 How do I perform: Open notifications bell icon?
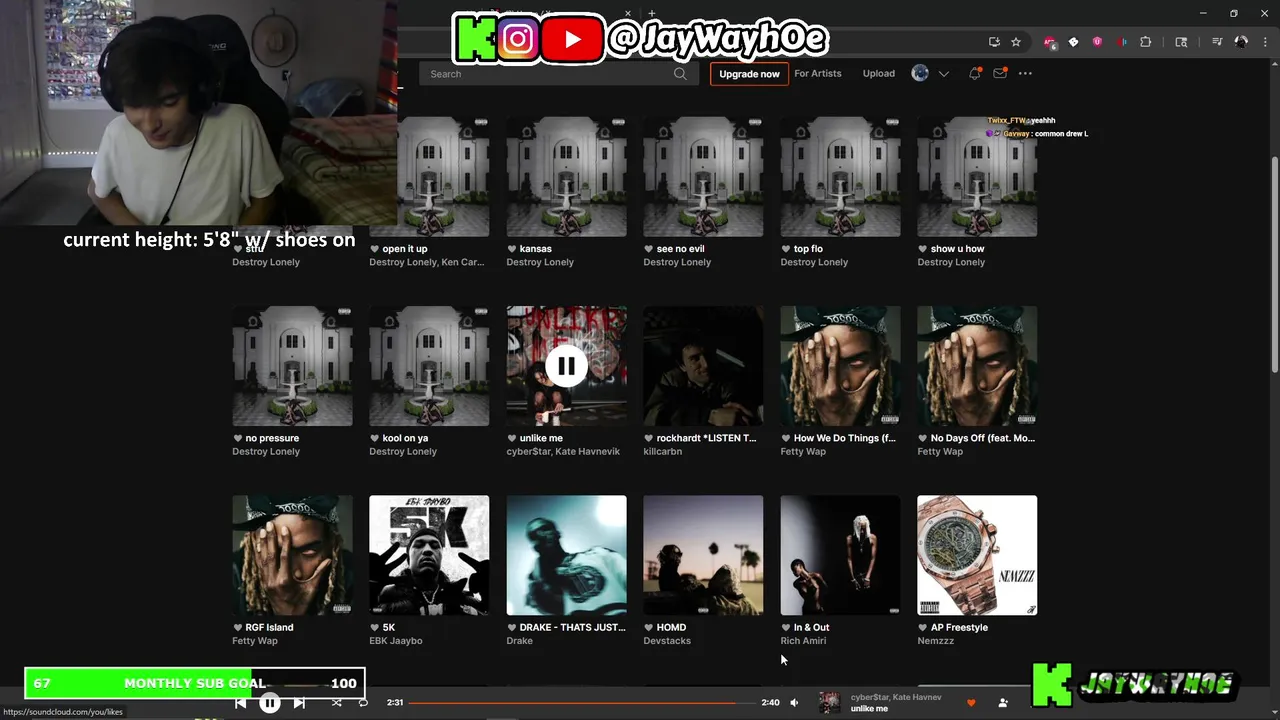(974, 73)
